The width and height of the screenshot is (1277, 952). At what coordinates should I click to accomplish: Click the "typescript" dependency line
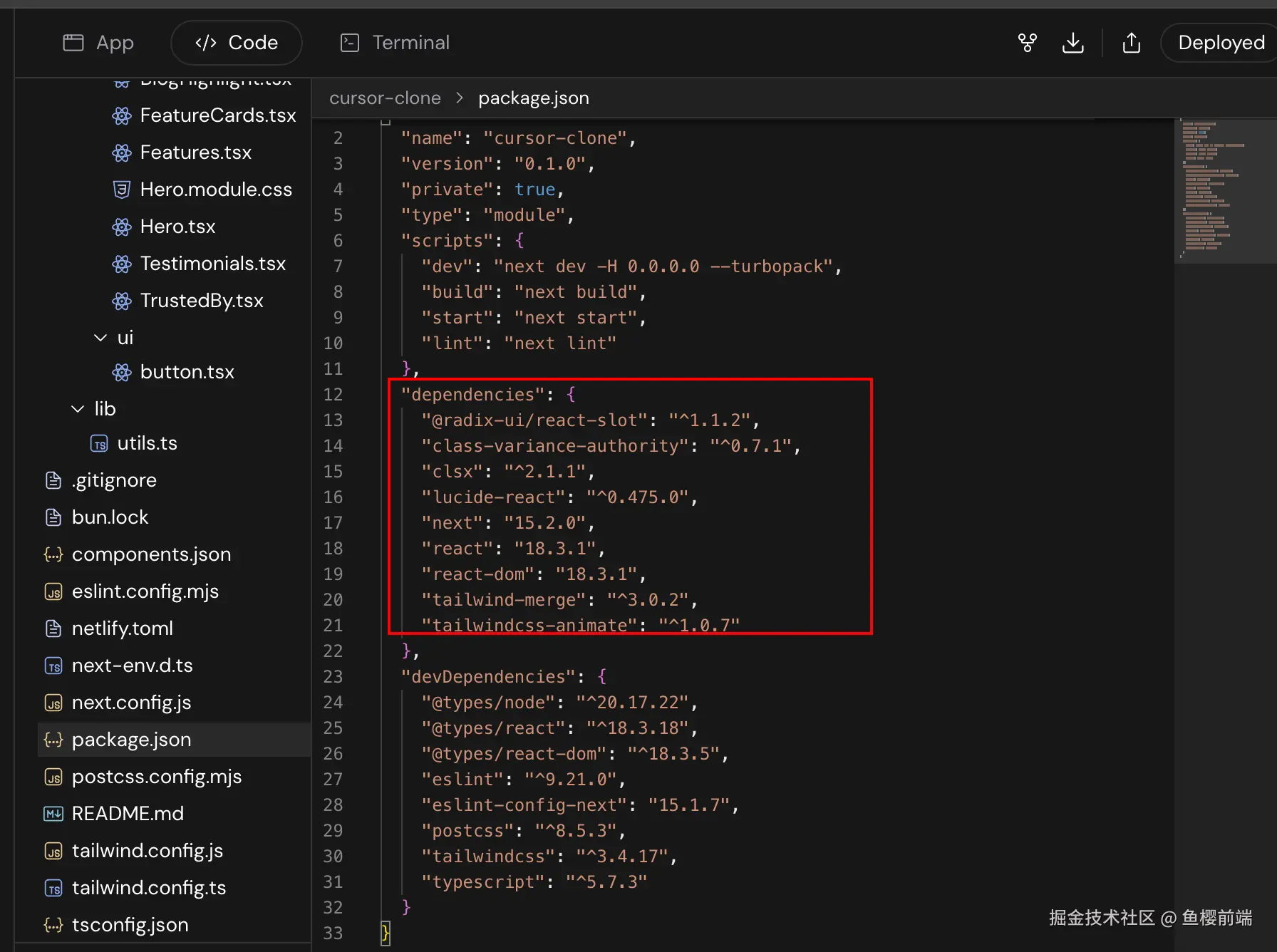[534, 882]
